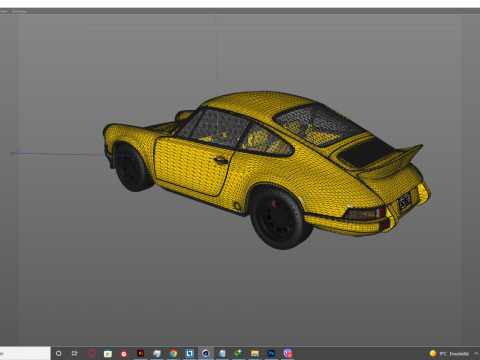Open File Explorer from the taskbar

(x=255, y=353)
